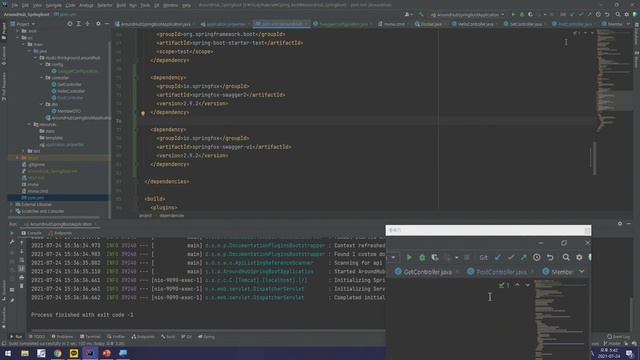The height and width of the screenshot is (360, 640).
Task: Switch to PostController.java editor tab
Action: pyautogui.click(x=572, y=24)
